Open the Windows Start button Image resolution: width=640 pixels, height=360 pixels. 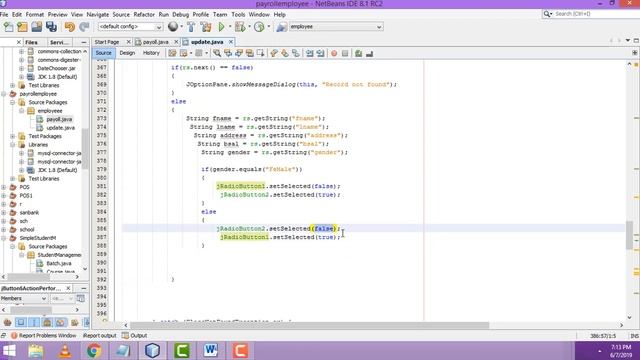(9, 351)
